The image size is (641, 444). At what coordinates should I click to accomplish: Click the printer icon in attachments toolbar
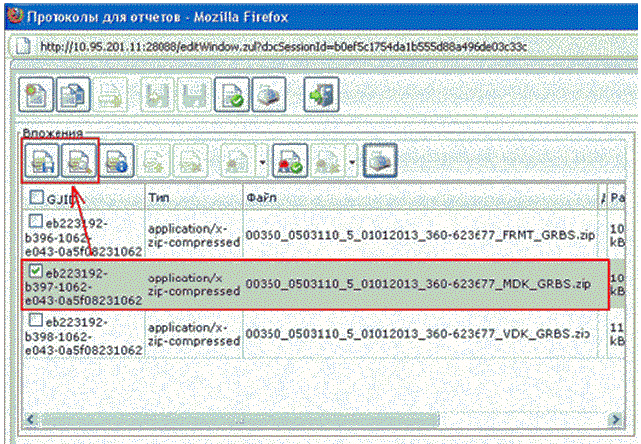(380, 161)
